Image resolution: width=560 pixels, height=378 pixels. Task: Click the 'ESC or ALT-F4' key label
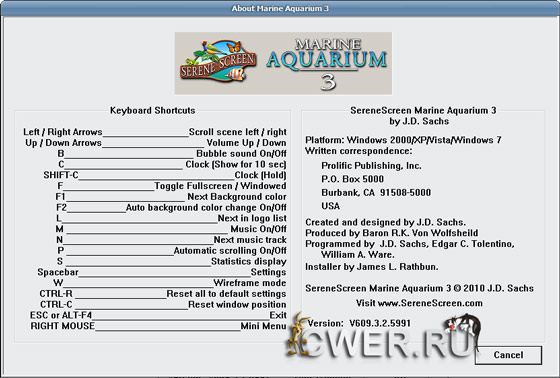pyautogui.click(x=61, y=315)
